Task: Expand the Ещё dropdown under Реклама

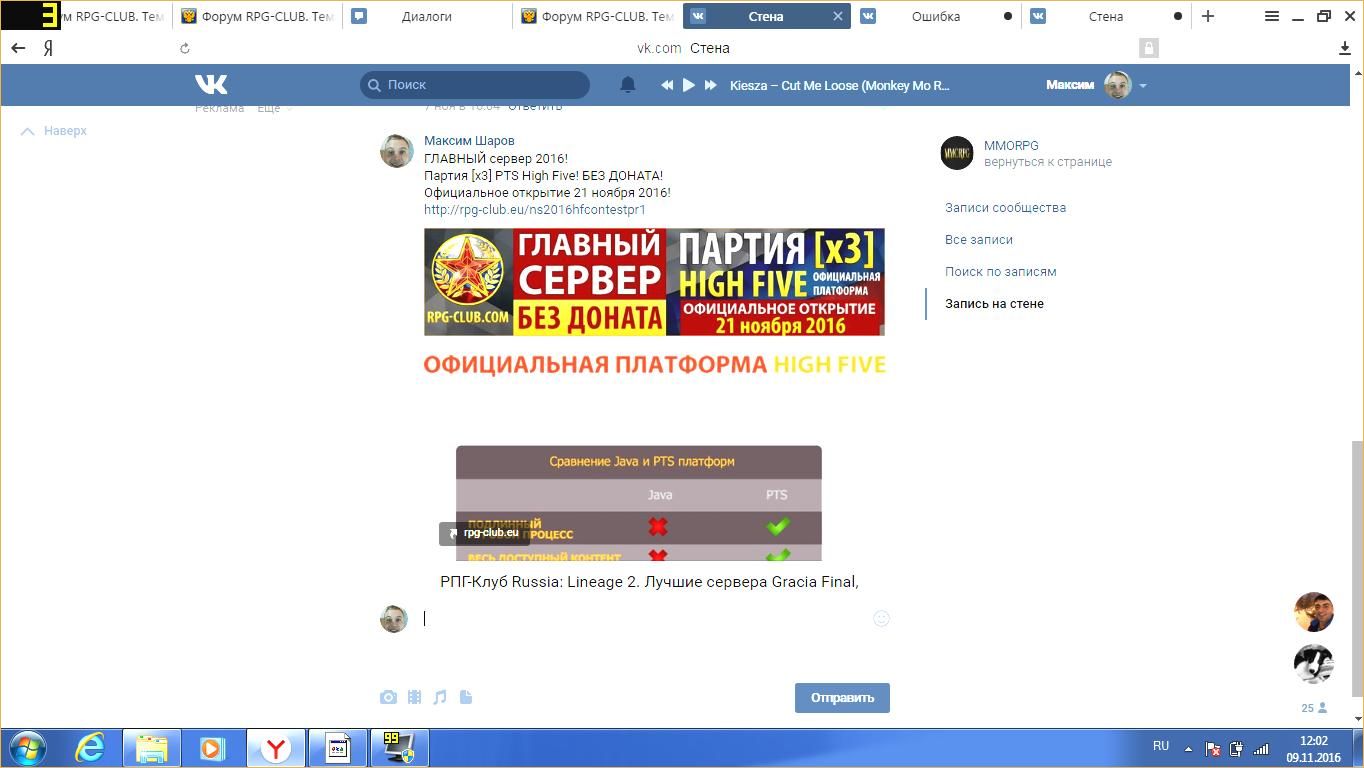Action: coord(273,108)
